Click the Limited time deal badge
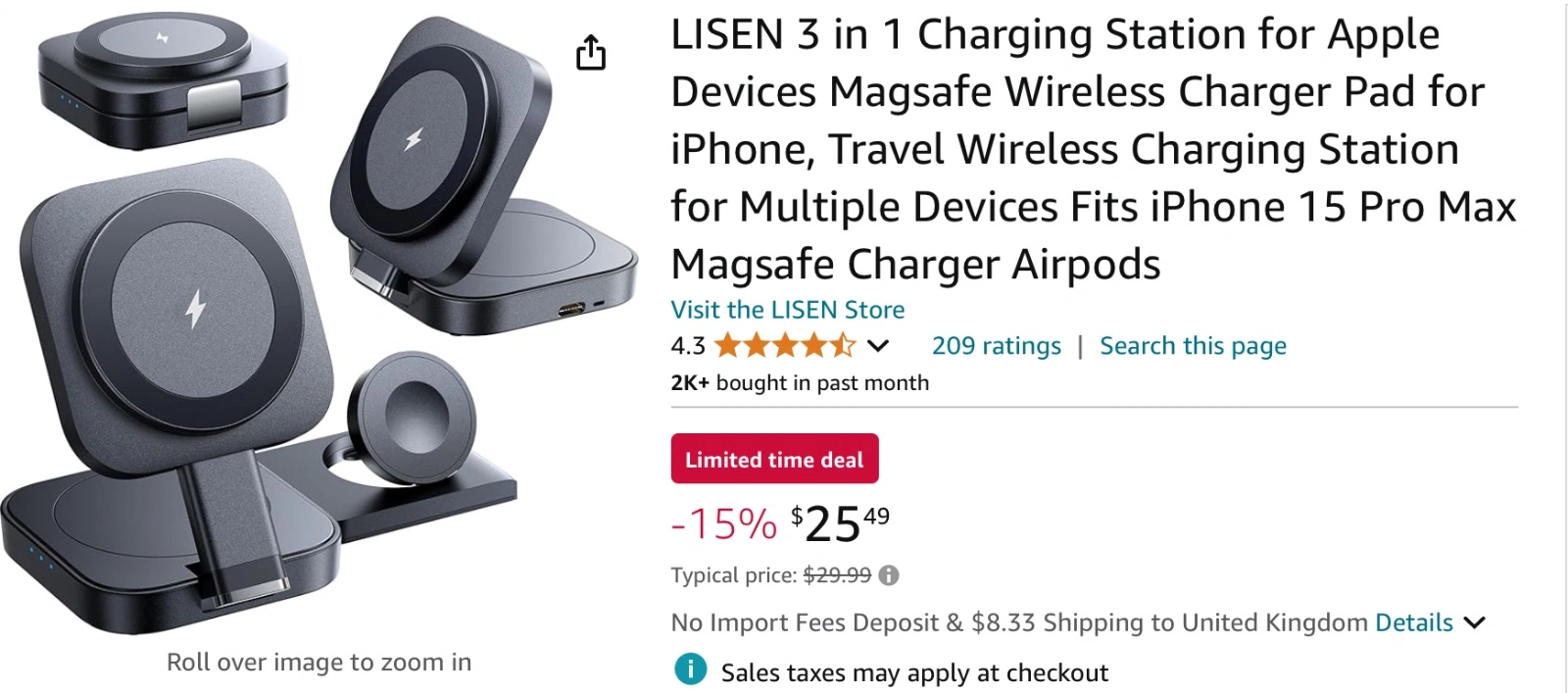The width and height of the screenshot is (1568, 693). pos(774,459)
